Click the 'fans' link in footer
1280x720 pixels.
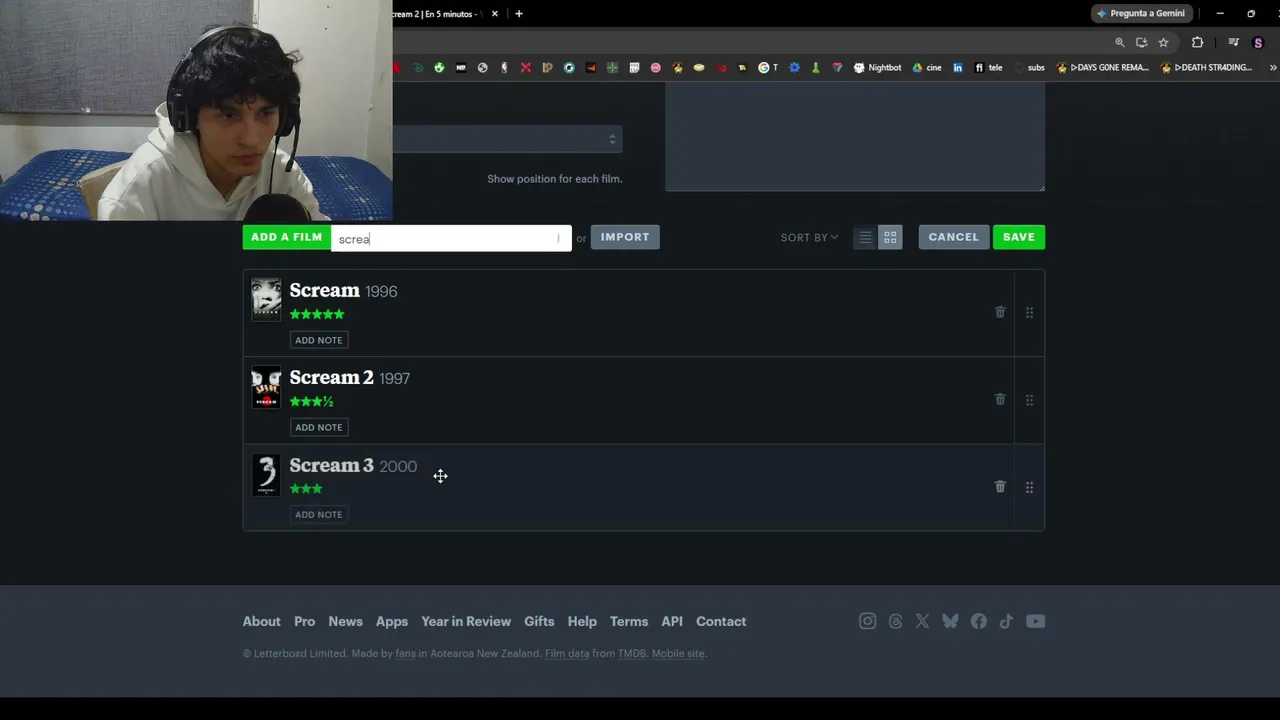[x=405, y=654]
